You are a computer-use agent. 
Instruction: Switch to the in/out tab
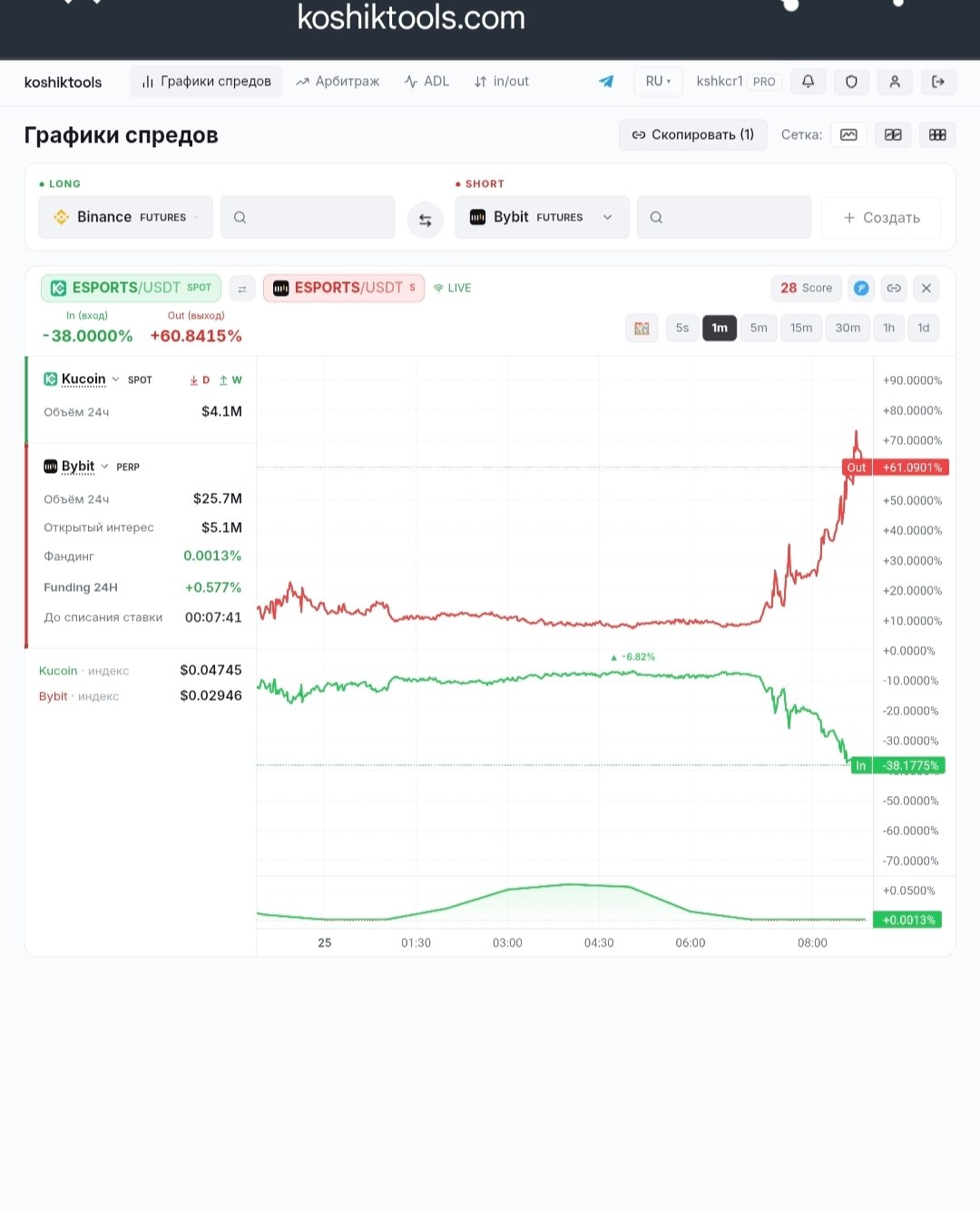502,82
